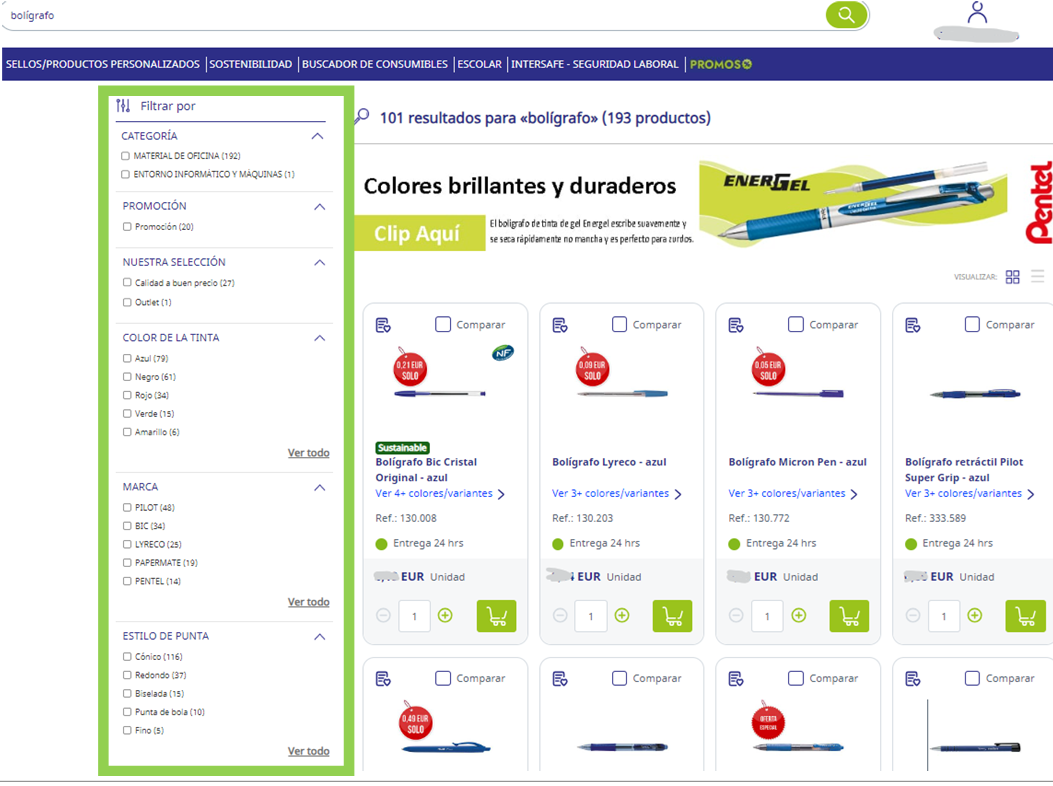Collapse the Categoría filter section
1053x786 pixels.
[x=318, y=136]
